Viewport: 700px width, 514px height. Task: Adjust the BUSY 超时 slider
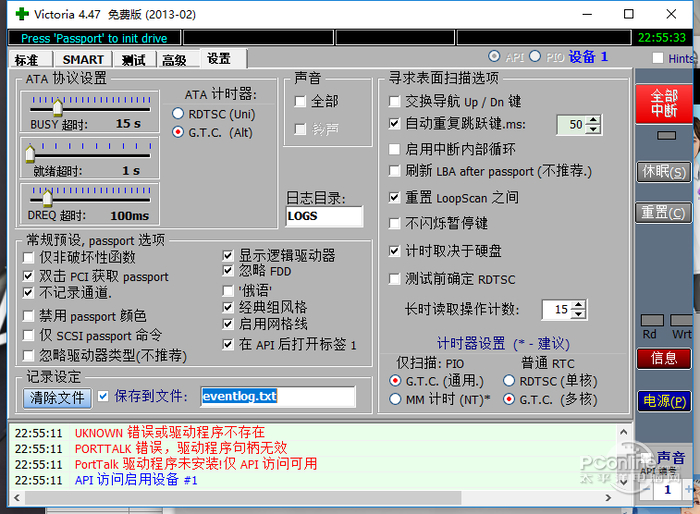[58, 107]
